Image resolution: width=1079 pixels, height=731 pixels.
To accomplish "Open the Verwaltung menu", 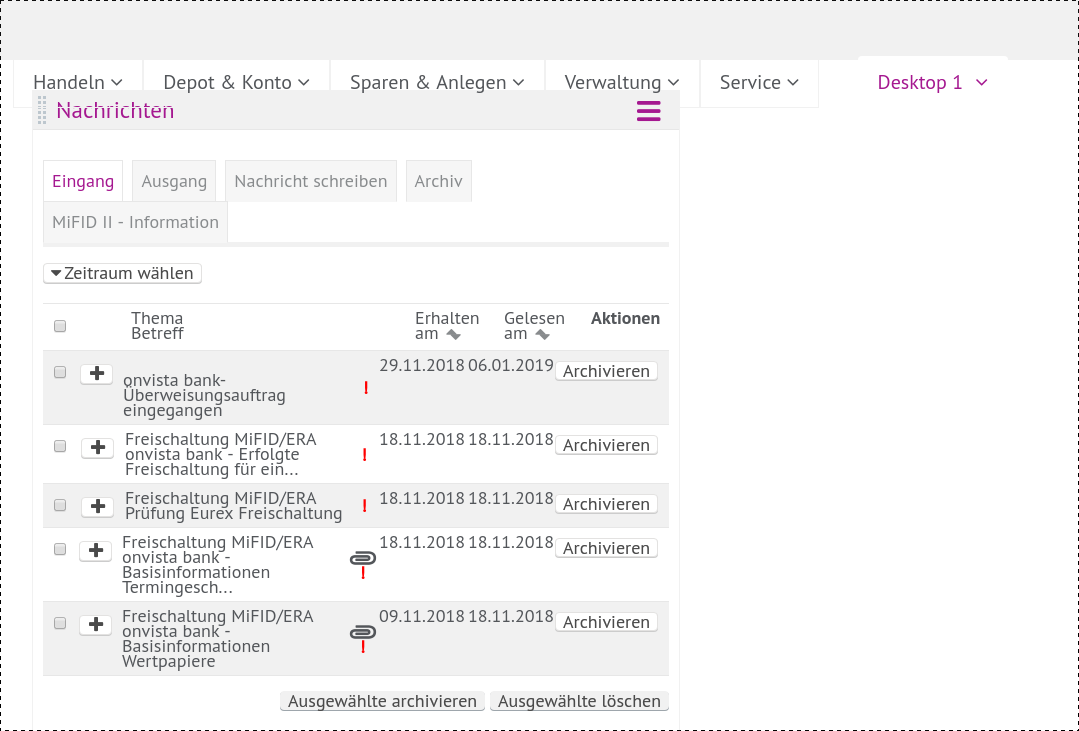I will click(x=622, y=83).
